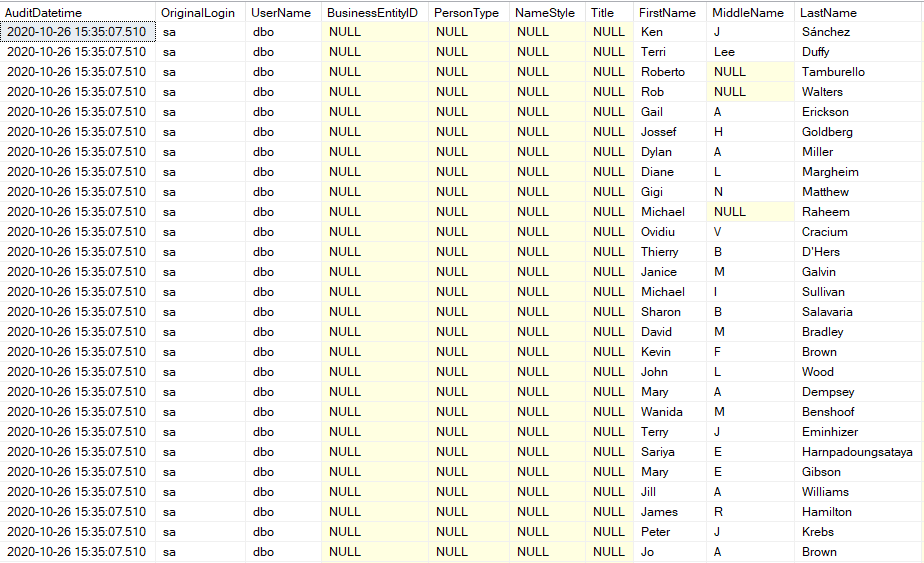Click the last name cell Krebs
The image size is (924, 563).
[818, 532]
